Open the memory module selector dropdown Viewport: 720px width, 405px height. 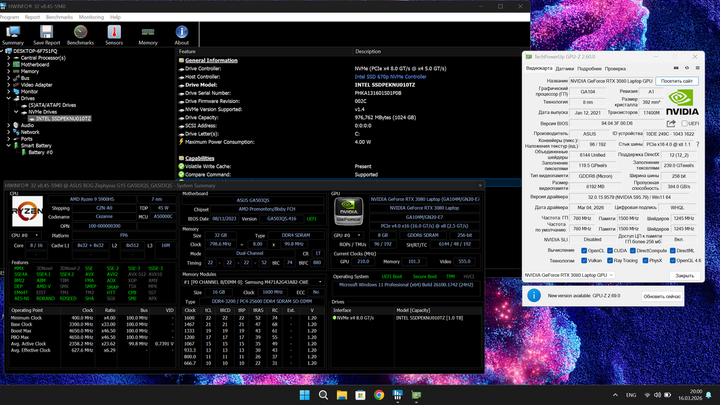[253, 282]
